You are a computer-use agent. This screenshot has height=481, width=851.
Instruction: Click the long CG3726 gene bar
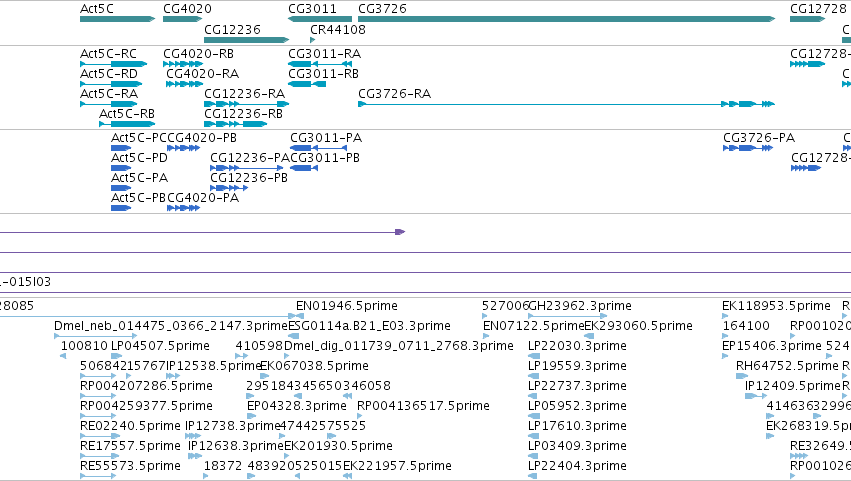tap(567, 19)
